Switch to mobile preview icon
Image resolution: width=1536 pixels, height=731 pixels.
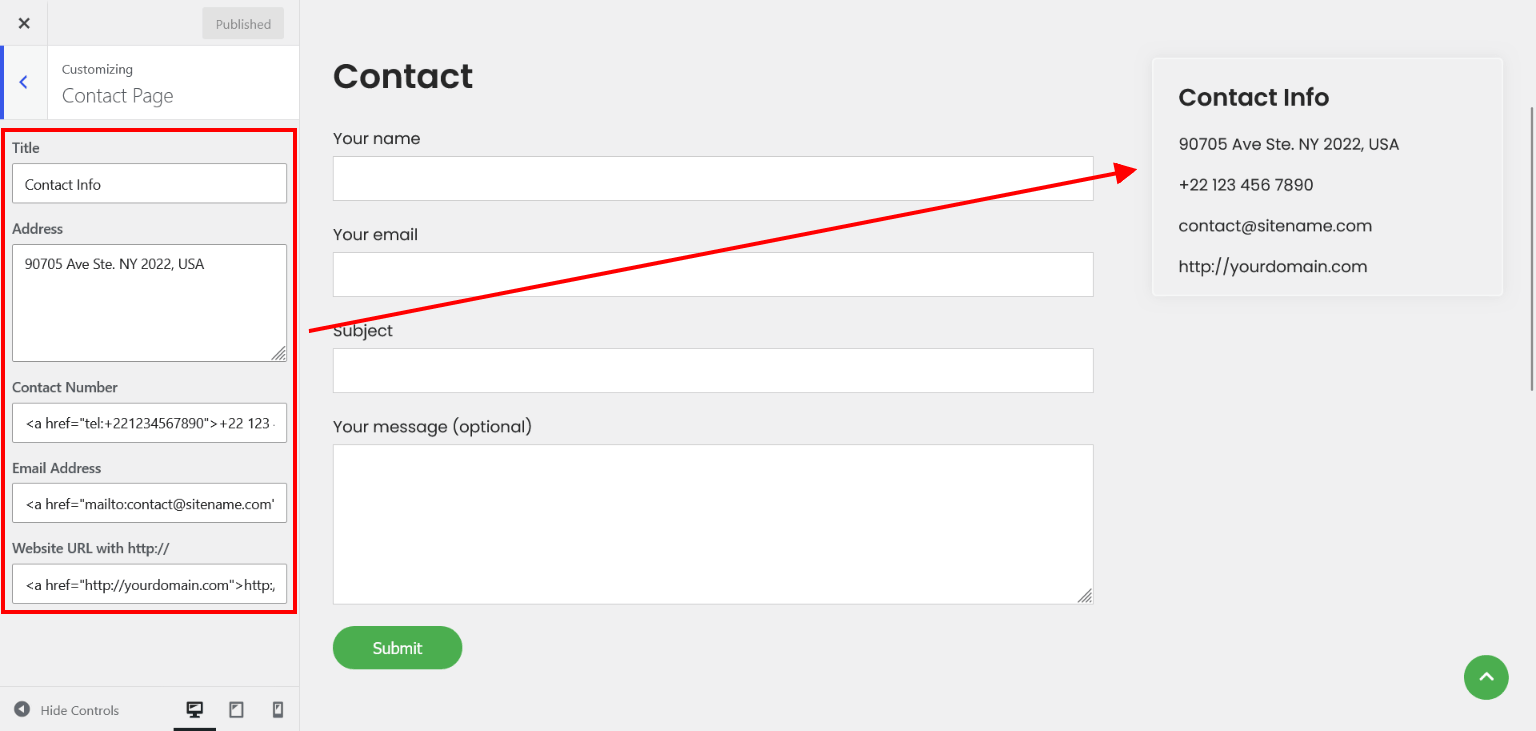tap(278, 710)
